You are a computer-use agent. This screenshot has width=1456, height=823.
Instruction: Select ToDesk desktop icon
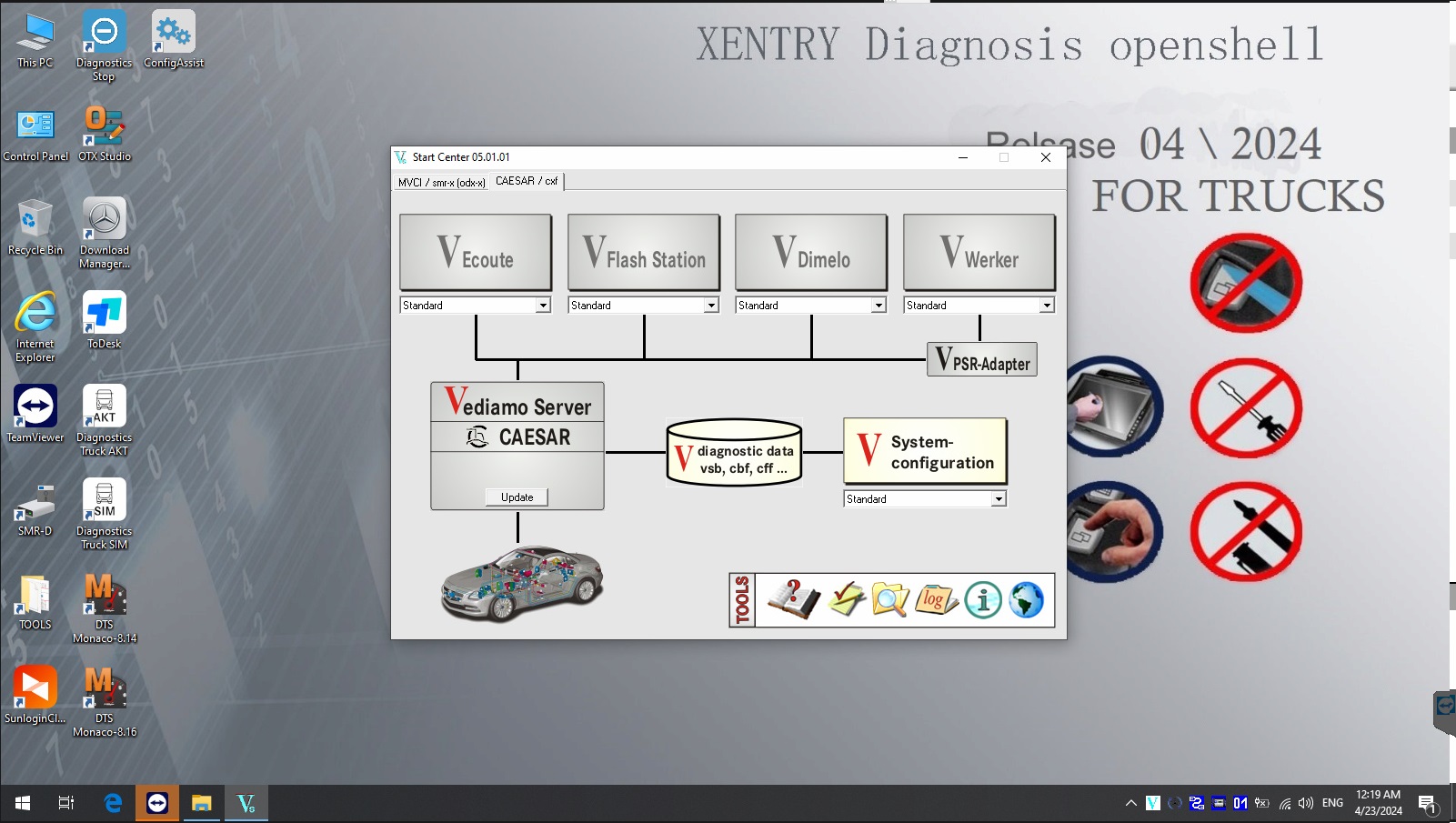pyautogui.click(x=104, y=321)
